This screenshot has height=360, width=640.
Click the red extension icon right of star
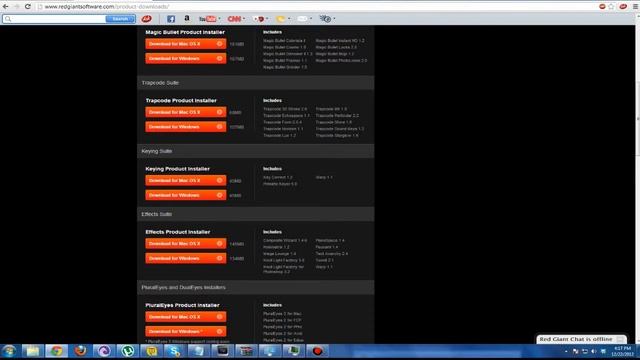point(623,7)
